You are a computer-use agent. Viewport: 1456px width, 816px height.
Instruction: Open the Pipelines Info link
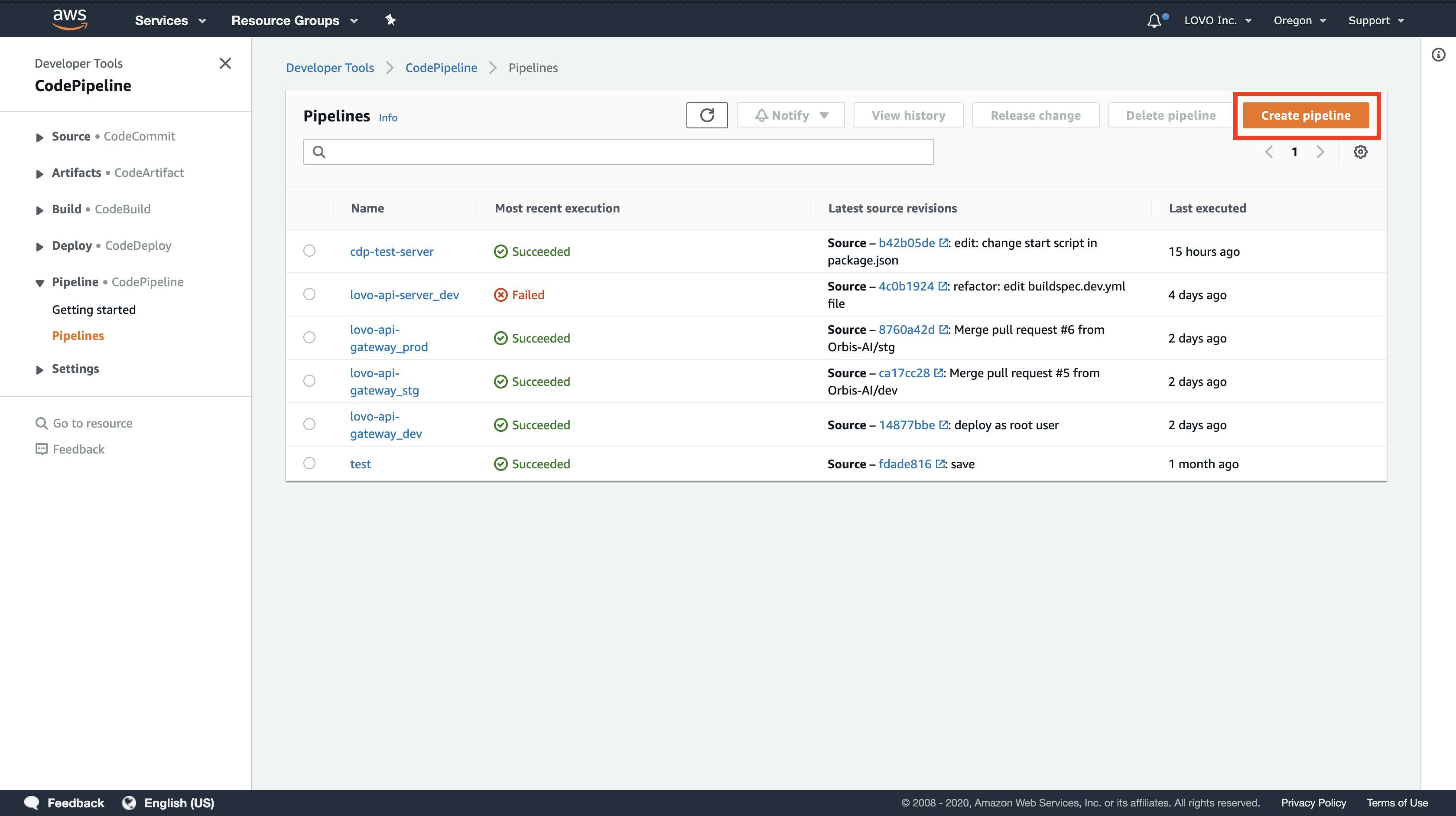388,118
